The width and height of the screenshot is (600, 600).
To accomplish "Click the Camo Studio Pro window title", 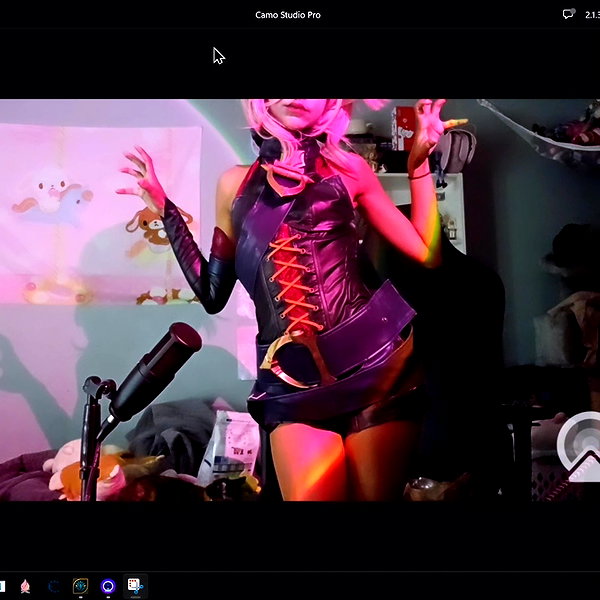I will pyautogui.click(x=288, y=15).
